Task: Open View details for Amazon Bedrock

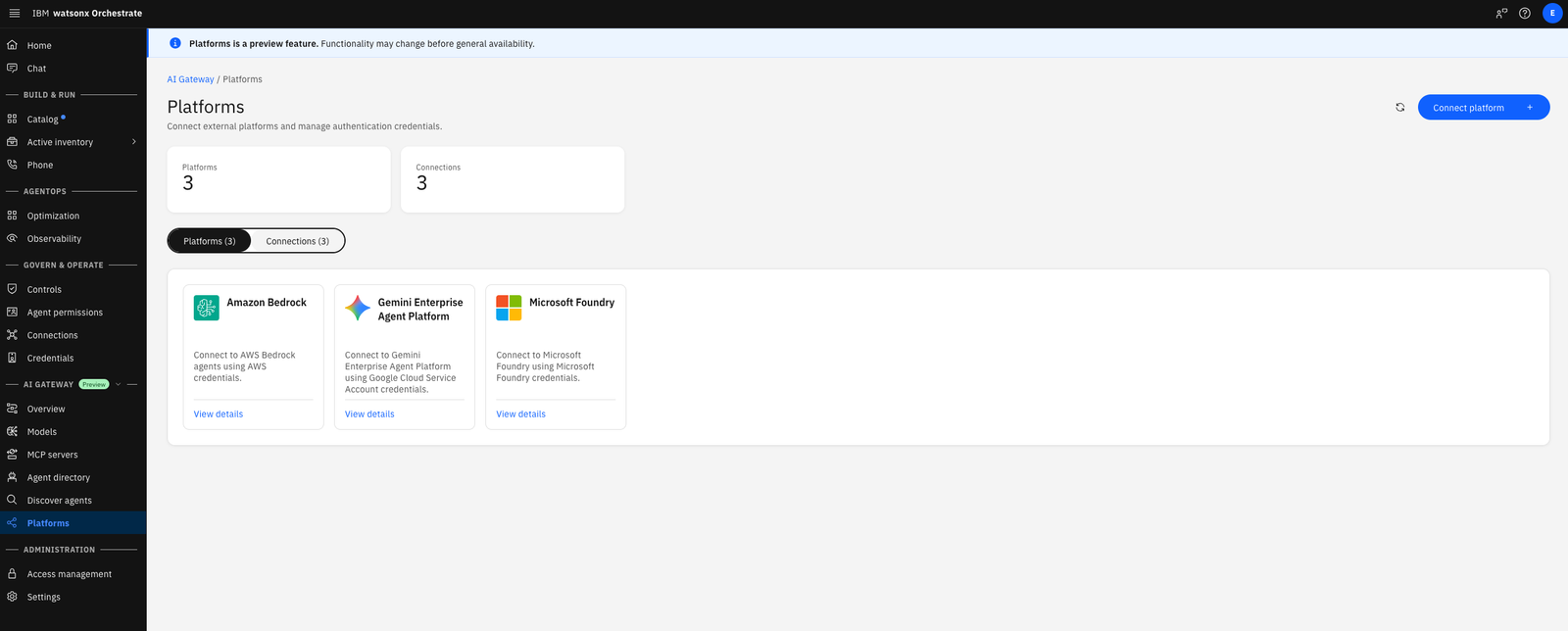Action: coord(219,414)
